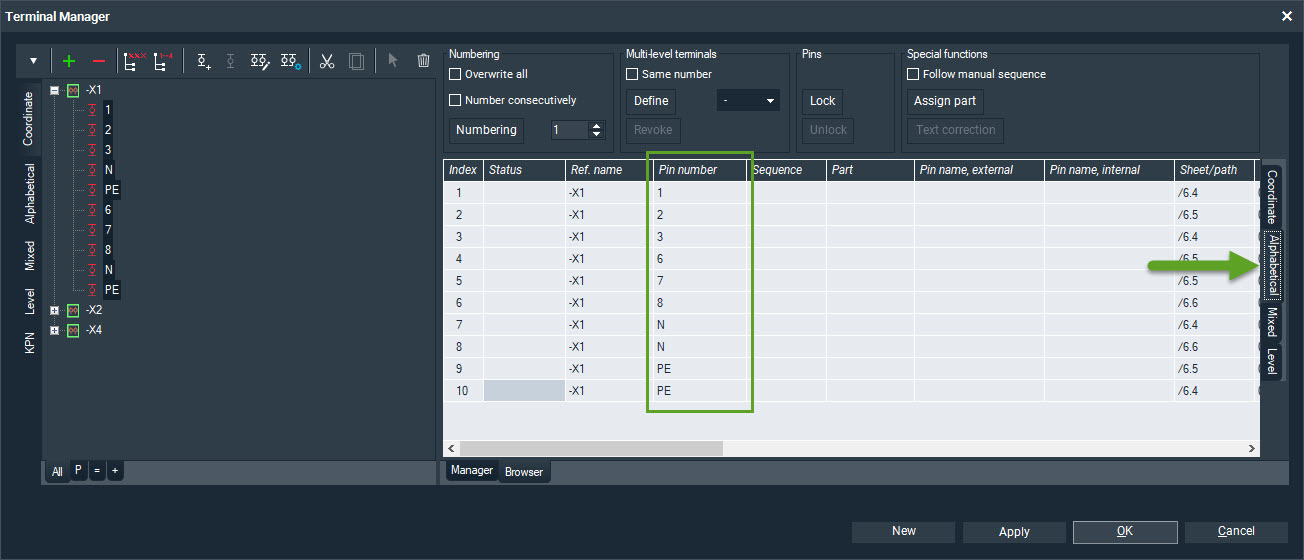Click the terminal strip with gear icon
The width and height of the screenshot is (1304, 560).
pos(290,61)
